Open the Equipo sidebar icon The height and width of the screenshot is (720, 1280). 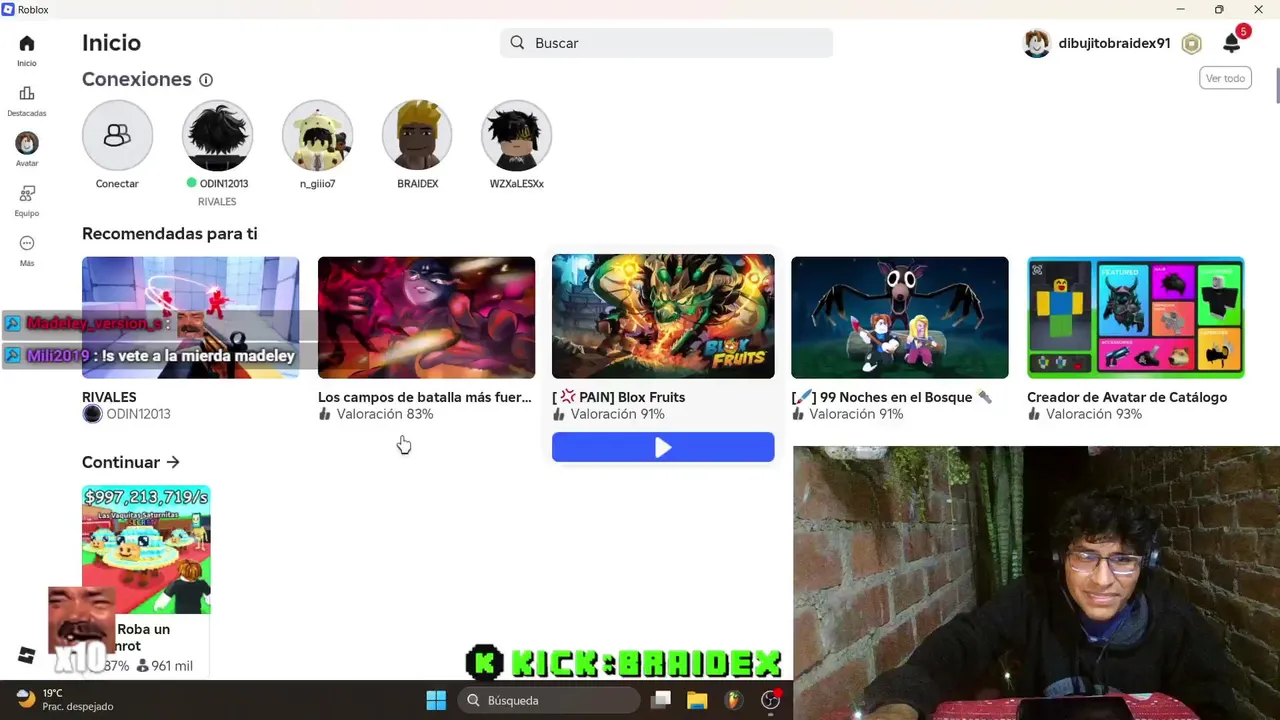[27, 193]
